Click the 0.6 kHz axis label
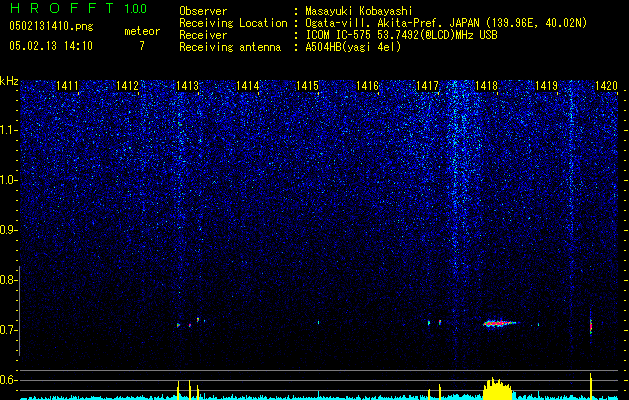The image size is (629, 400). click(8, 380)
